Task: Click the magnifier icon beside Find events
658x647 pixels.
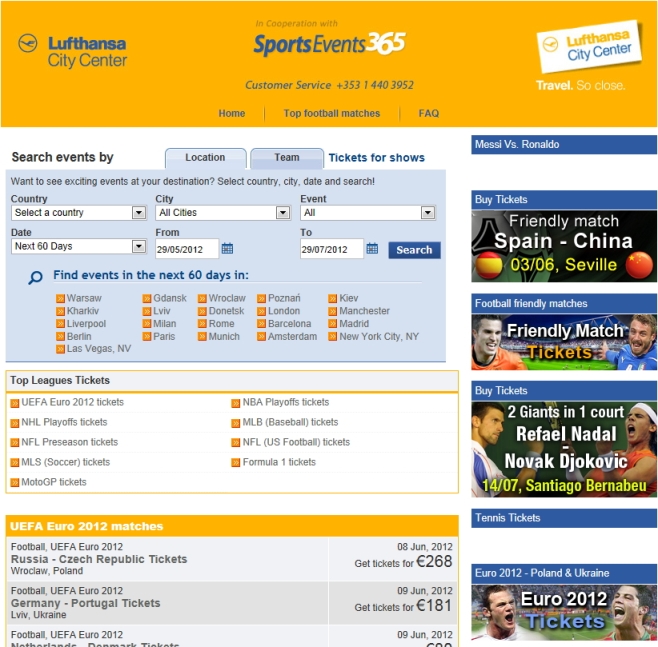Action: pos(35,277)
